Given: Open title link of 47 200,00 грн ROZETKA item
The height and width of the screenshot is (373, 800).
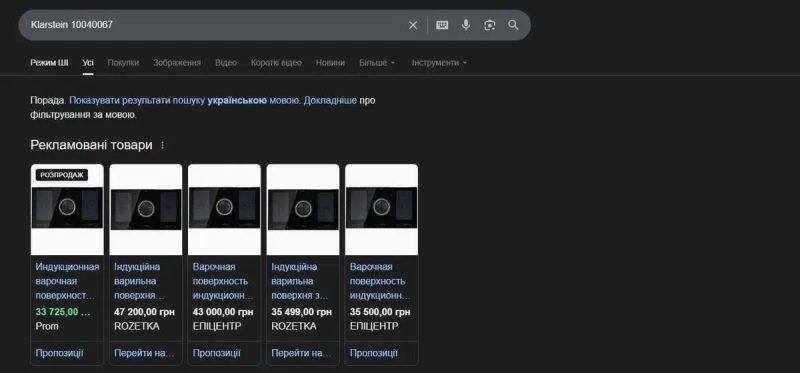Looking at the screenshot, I should click(139, 281).
